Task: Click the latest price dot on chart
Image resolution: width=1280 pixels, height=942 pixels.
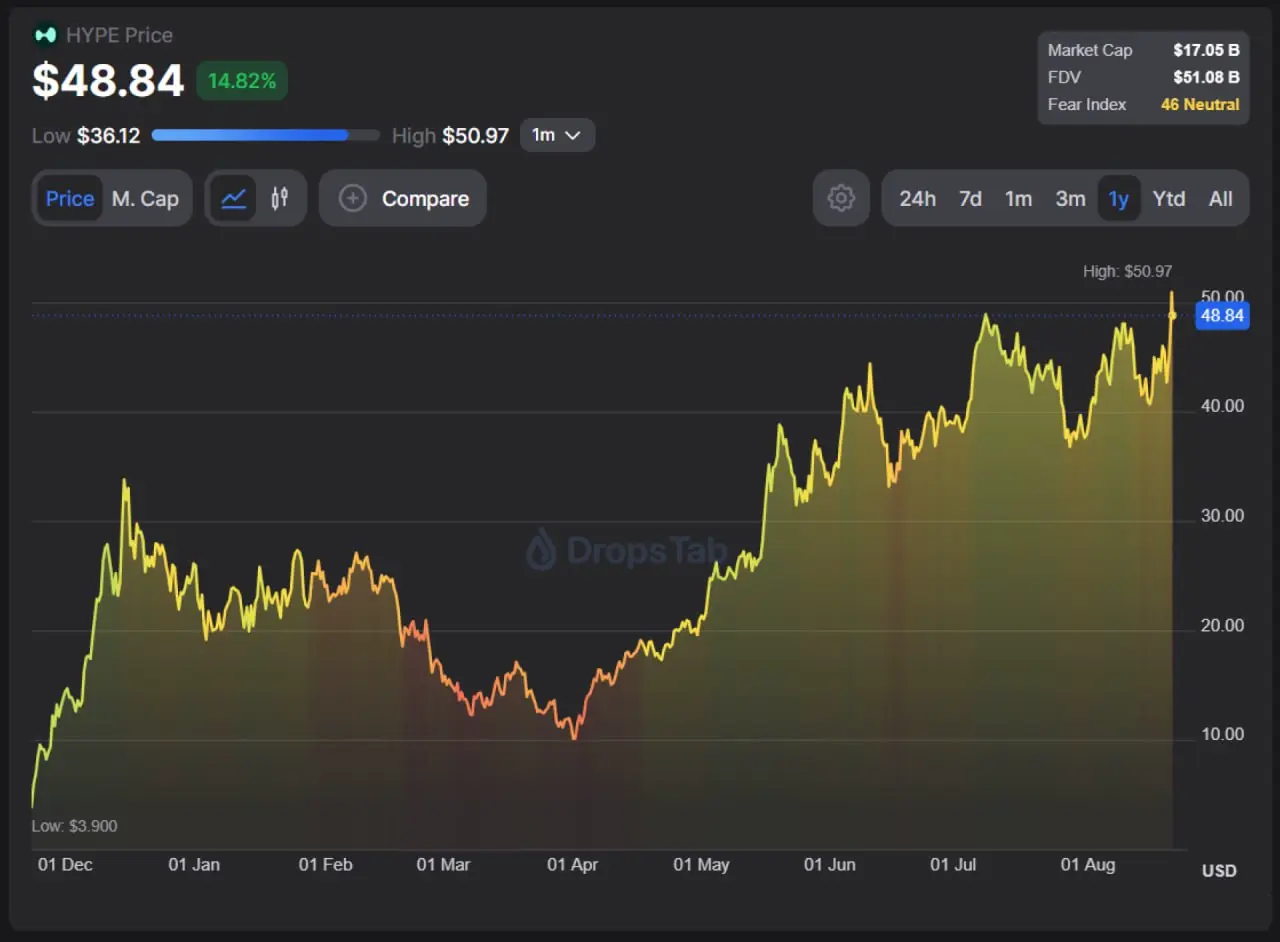Action: 1172,315
